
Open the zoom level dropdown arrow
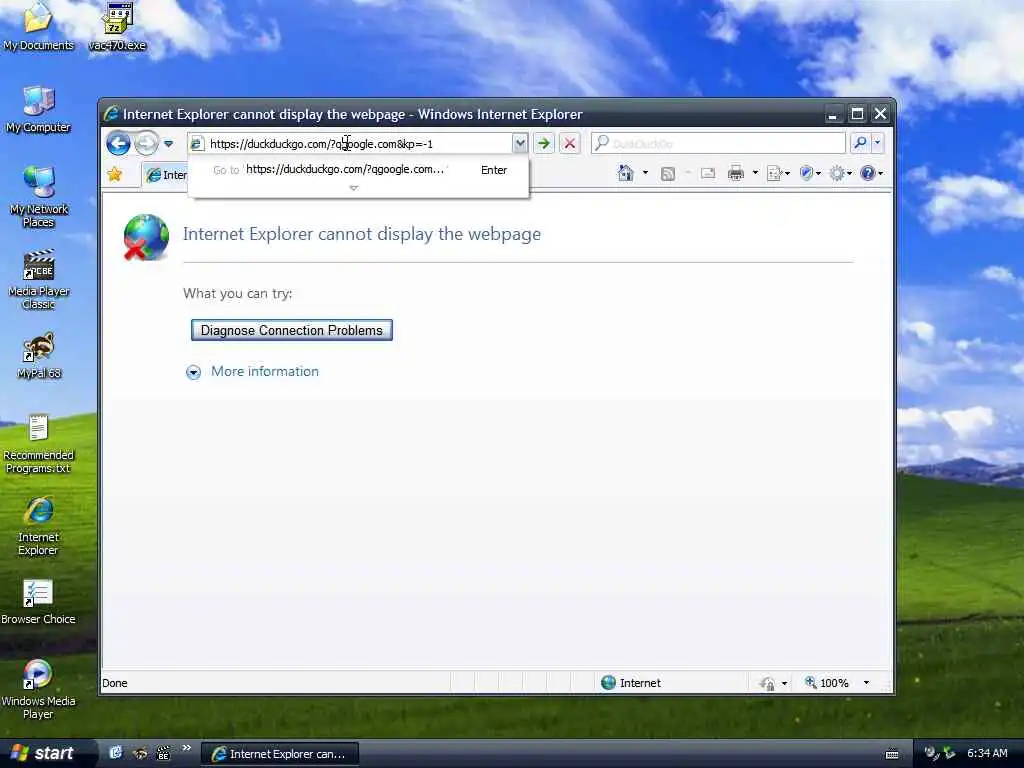(867, 682)
